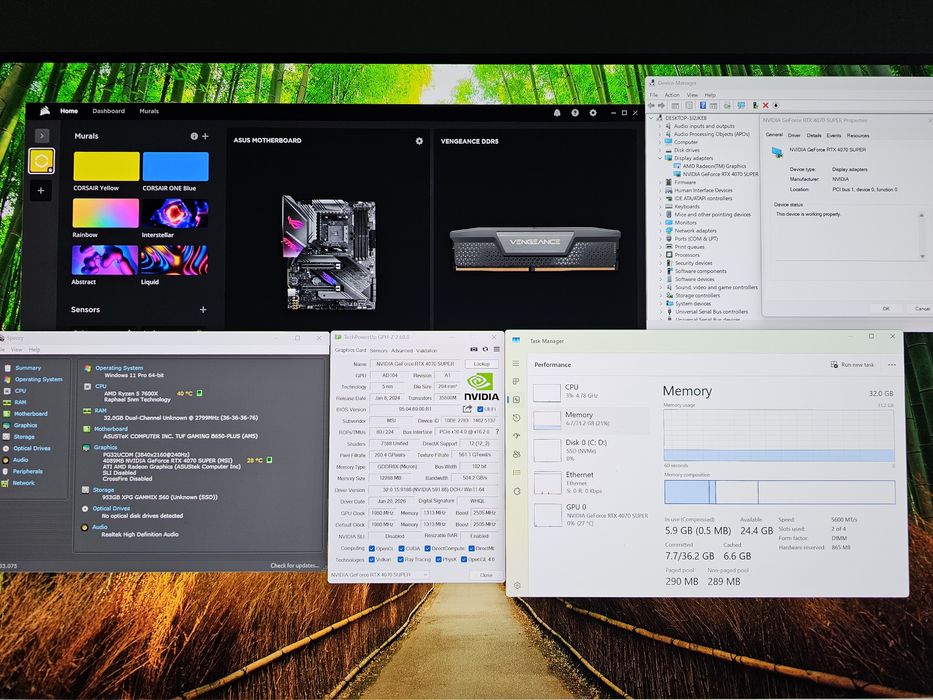The height and width of the screenshot is (700, 933).
Task: Export GPU BIOS with share icon
Action: click(467, 409)
